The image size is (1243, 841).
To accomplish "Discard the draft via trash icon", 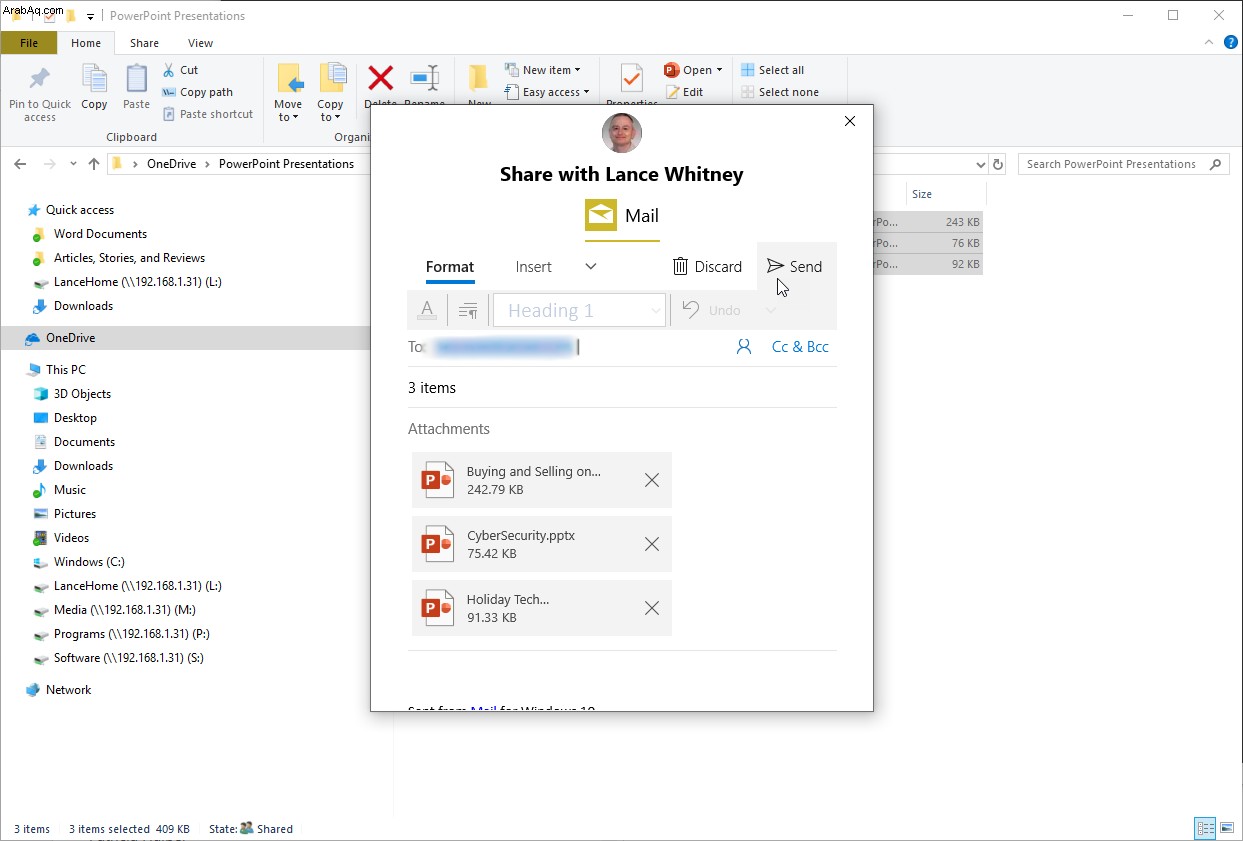I will click(x=680, y=266).
